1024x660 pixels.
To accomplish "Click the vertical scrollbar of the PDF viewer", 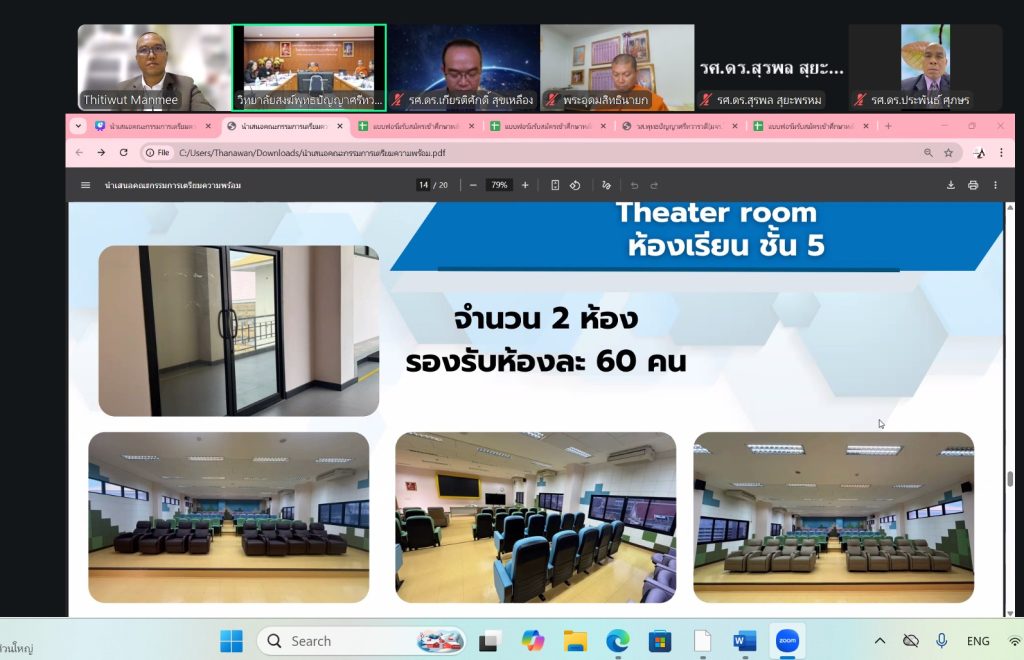I will (x=1011, y=480).
